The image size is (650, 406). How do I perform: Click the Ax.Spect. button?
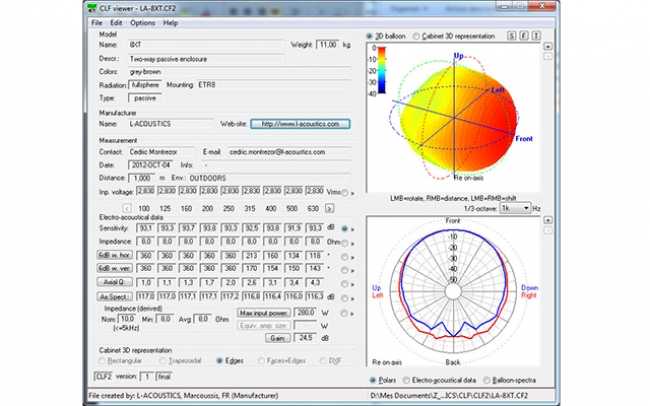tap(115, 297)
